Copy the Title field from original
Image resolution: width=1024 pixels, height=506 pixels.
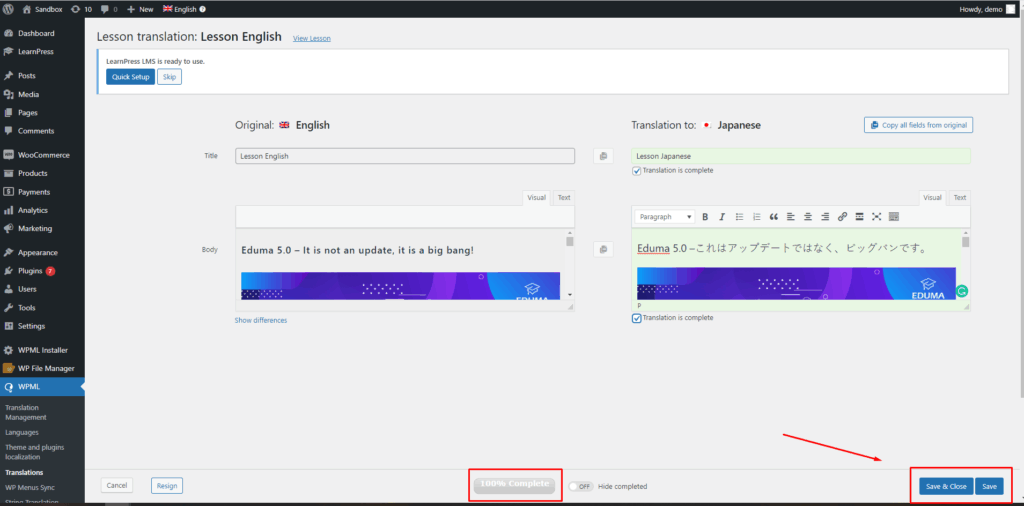coord(603,156)
